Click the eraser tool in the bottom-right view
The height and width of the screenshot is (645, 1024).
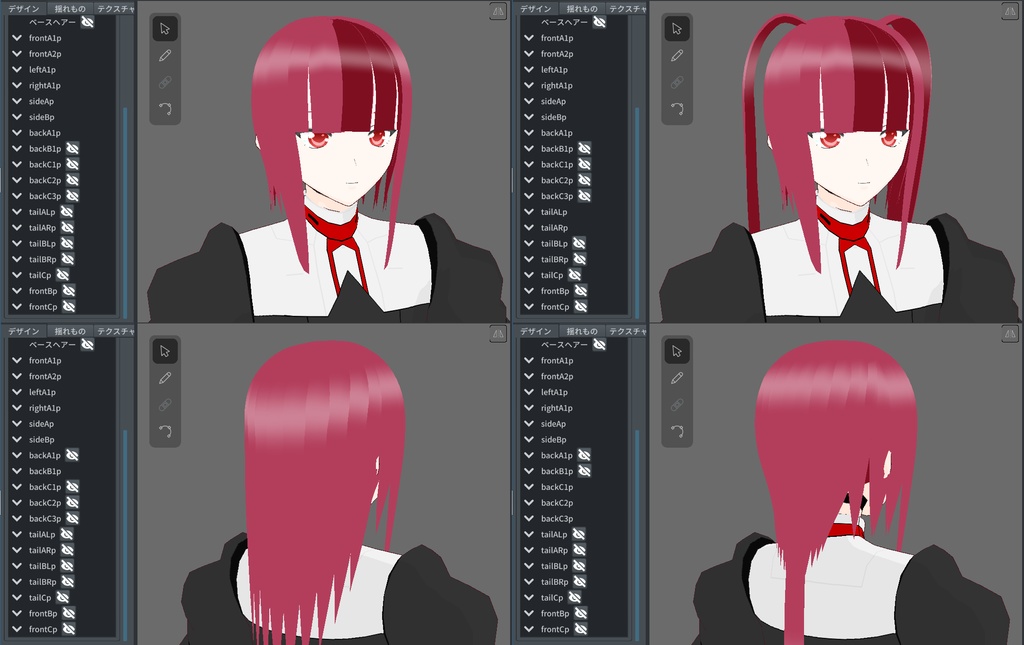tap(677, 405)
